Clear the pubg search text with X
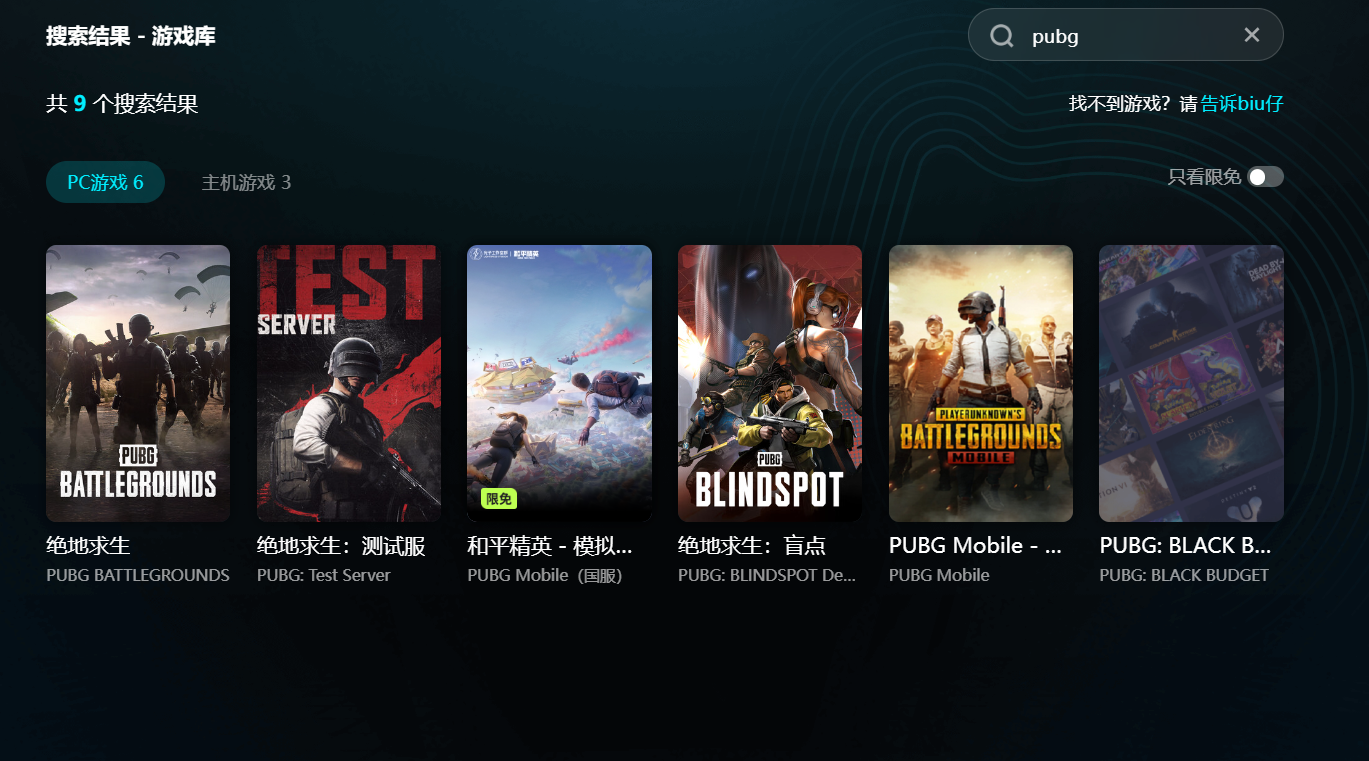 click(1251, 35)
